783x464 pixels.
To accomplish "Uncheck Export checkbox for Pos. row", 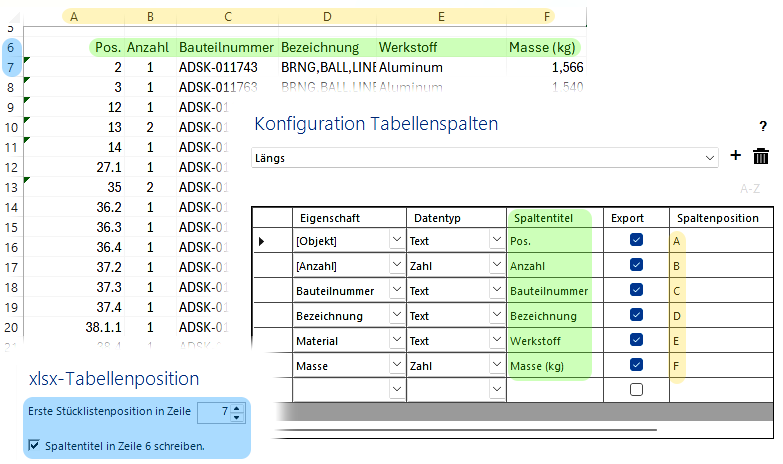I will [636, 241].
